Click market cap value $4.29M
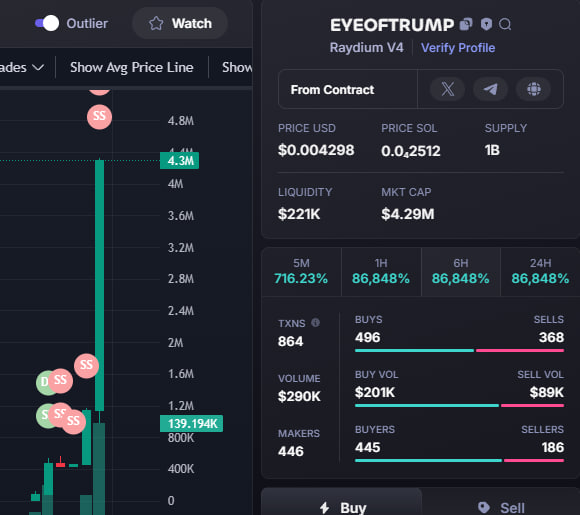The width and height of the screenshot is (580, 515). tap(408, 214)
